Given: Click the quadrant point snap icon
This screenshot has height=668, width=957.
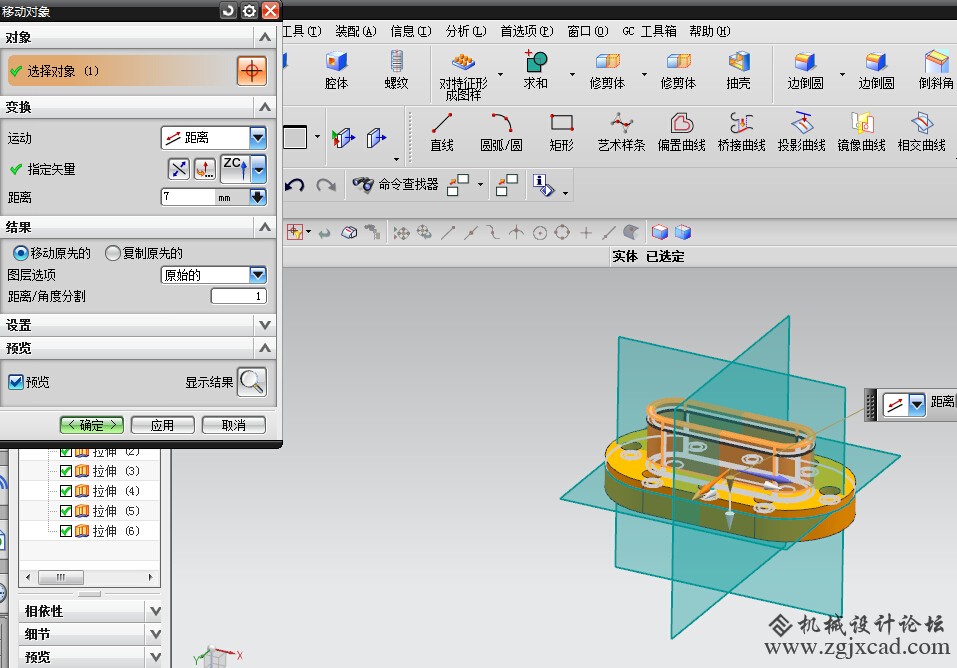Looking at the screenshot, I should click(562, 233).
